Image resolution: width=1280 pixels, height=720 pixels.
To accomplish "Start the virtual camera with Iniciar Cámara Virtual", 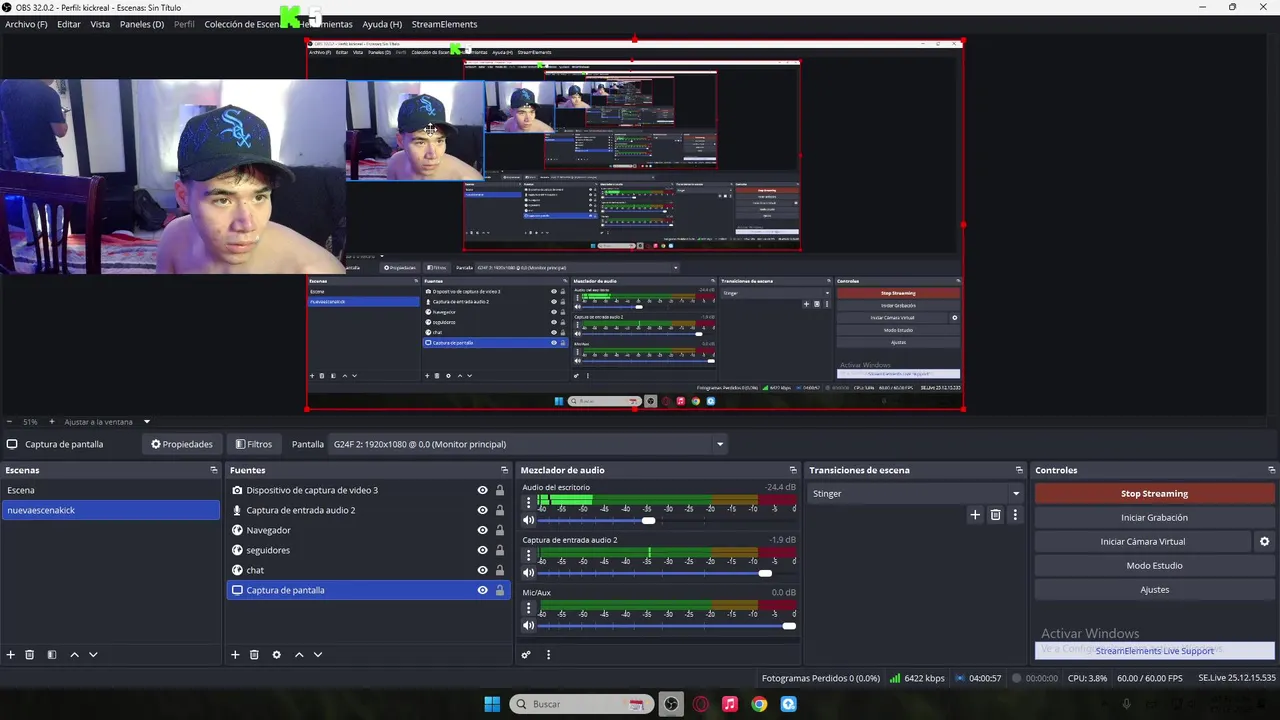I will coord(1142,542).
